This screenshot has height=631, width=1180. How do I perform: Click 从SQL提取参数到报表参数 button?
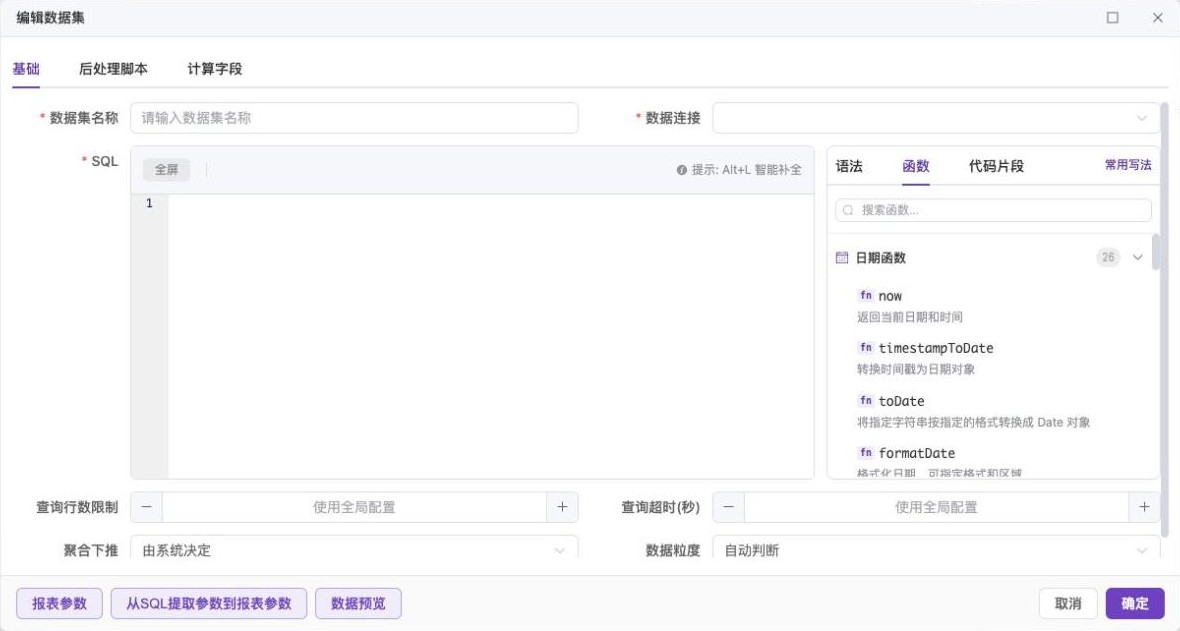point(208,603)
